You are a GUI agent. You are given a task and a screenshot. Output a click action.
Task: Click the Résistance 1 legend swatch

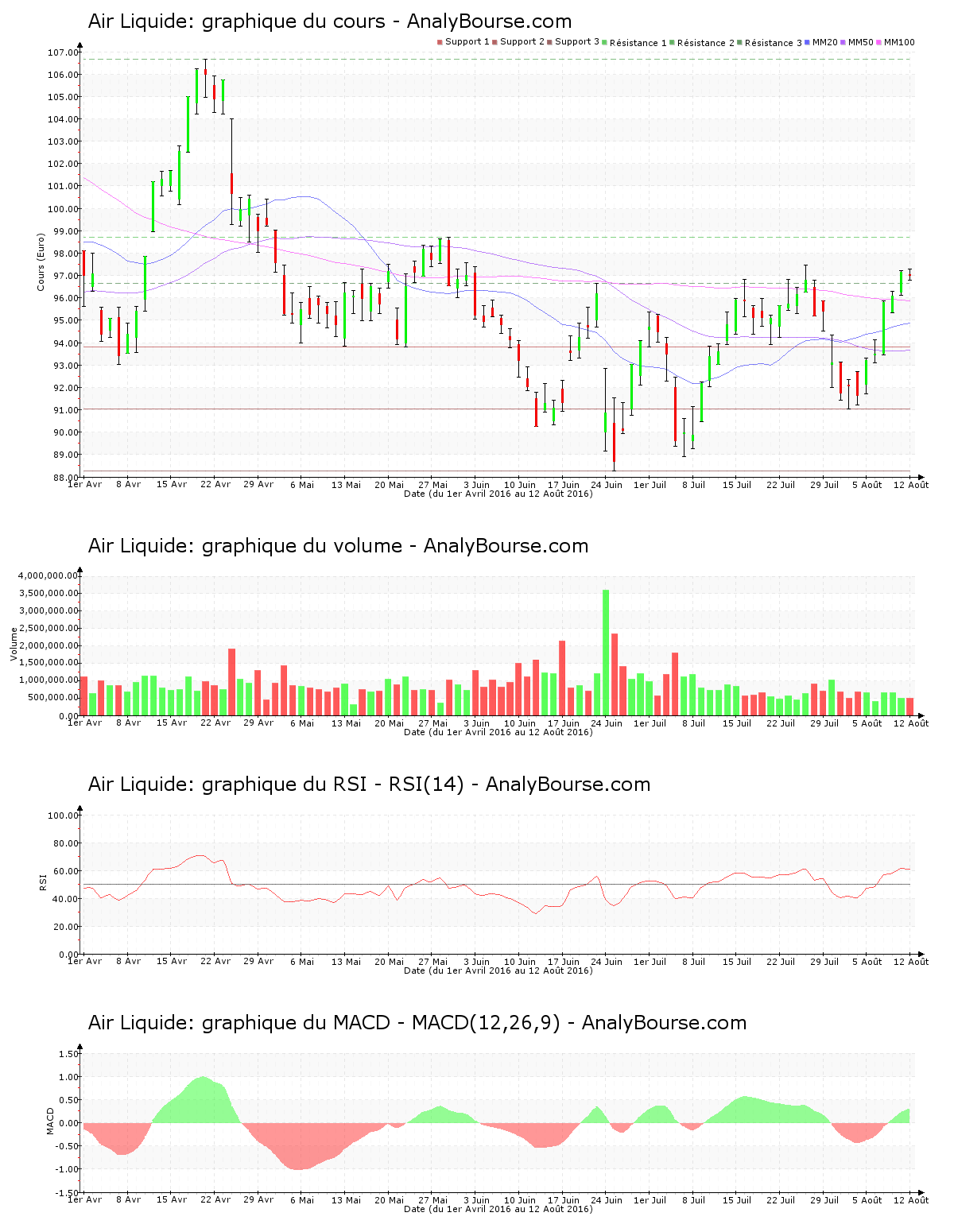[604, 42]
